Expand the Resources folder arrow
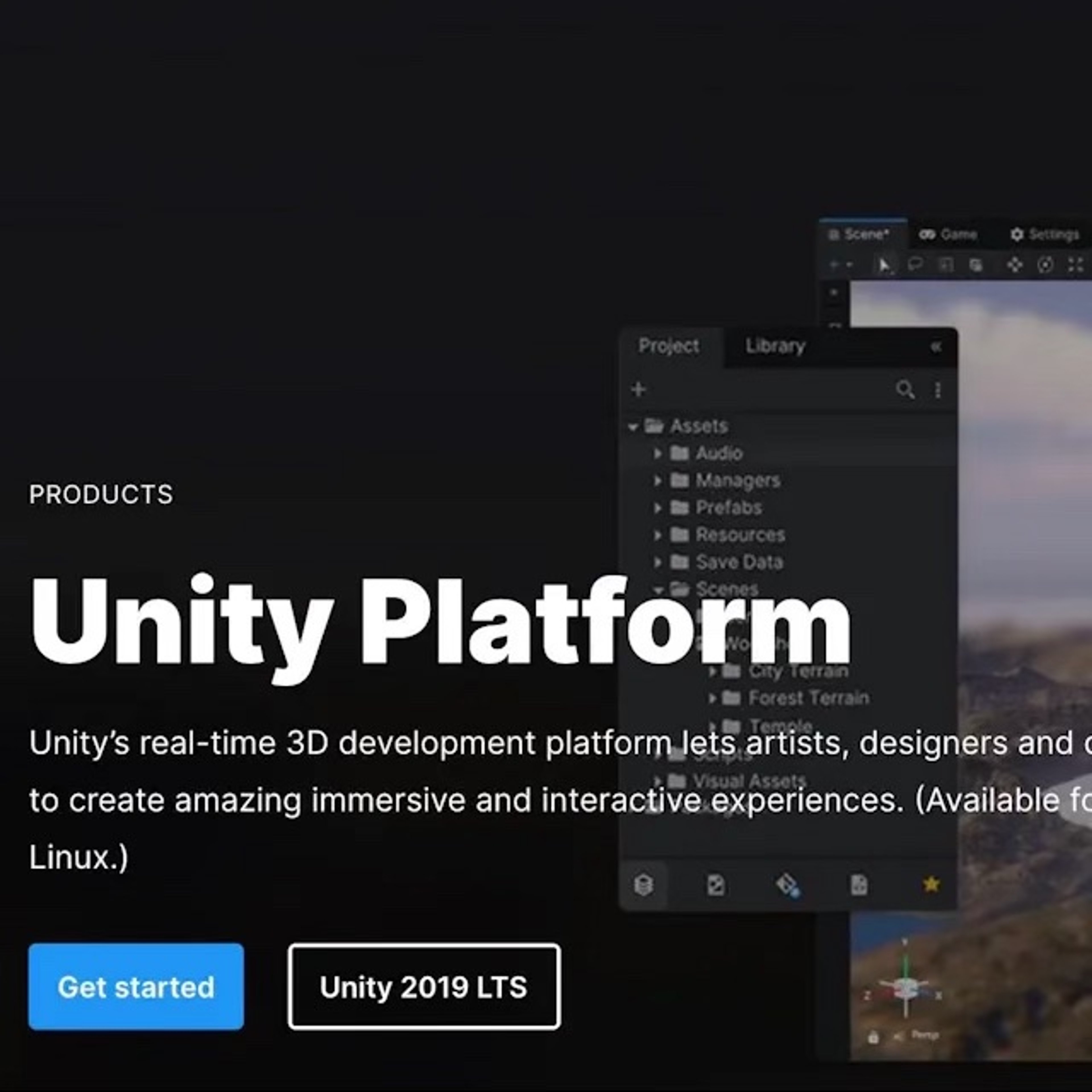 click(657, 535)
